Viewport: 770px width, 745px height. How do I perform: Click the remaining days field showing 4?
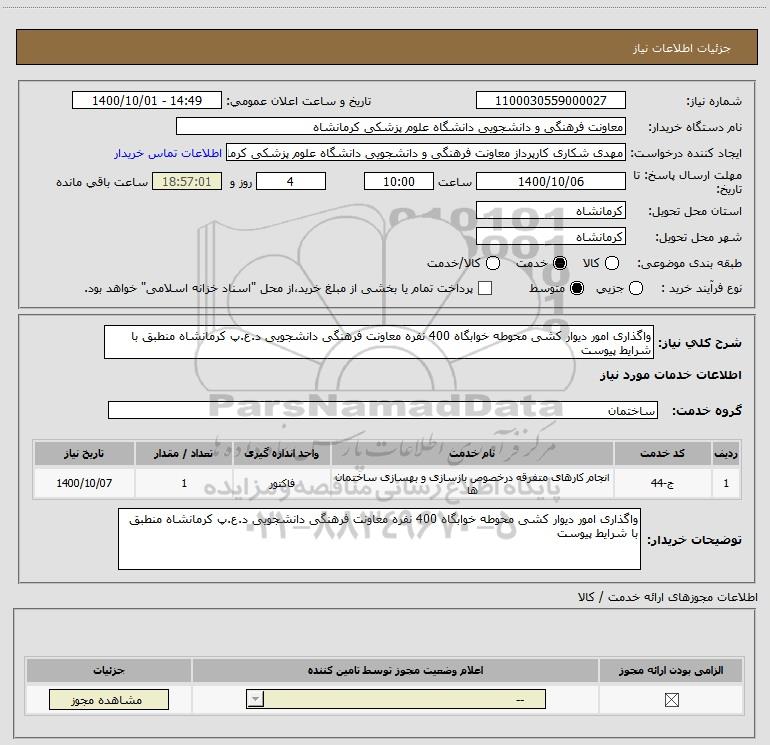tap(291, 181)
